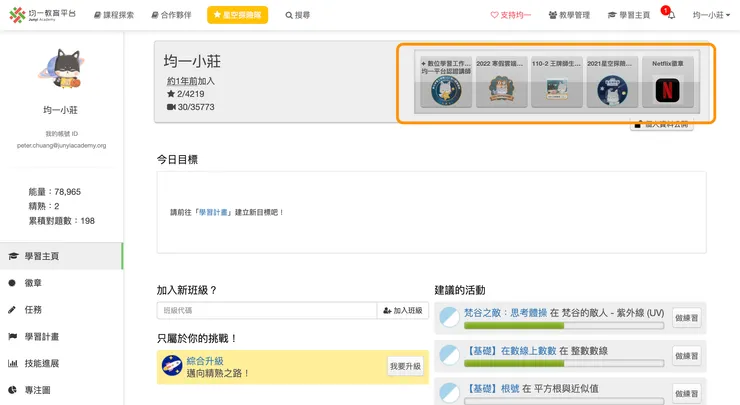Expand the 均一小莊 account dropdown

click(711, 15)
